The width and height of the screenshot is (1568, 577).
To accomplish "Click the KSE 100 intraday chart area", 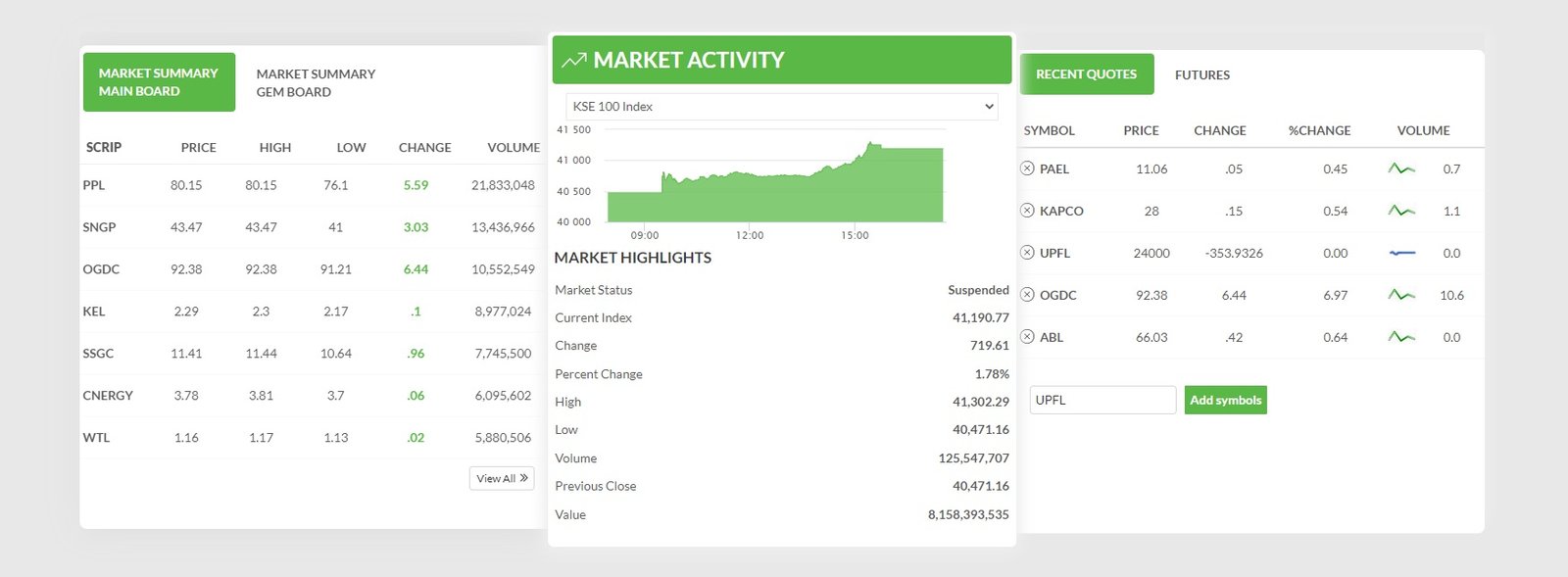I will click(x=774, y=186).
